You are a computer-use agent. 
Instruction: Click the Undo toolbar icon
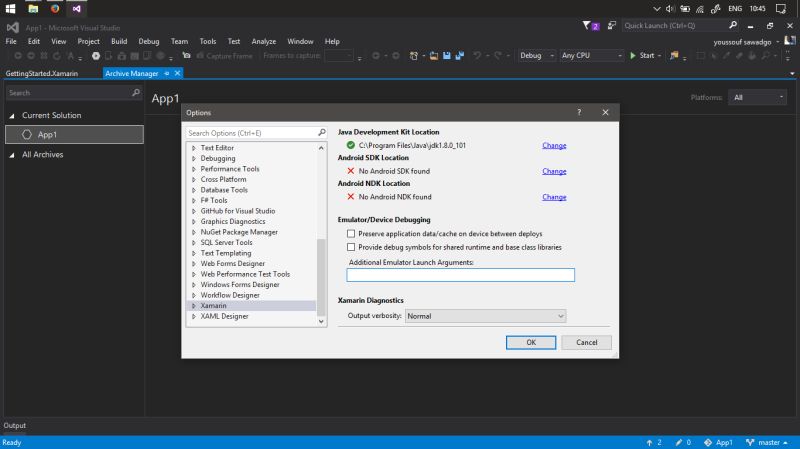coord(477,56)
